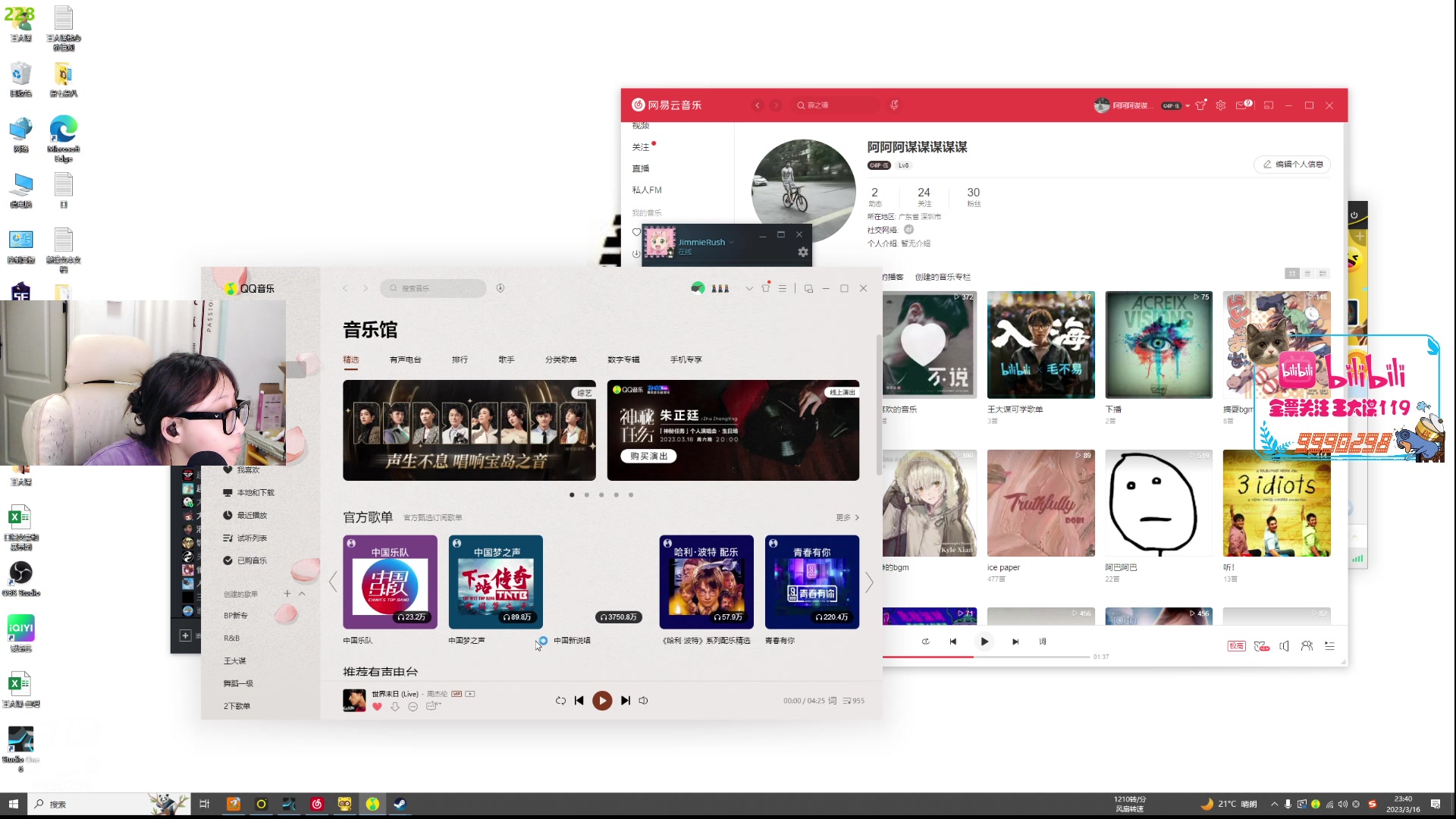The height and width of the screenshot is (819, 1456).
Task: Open NetEase volume speaker icon
Action: tap(1285, 646)
